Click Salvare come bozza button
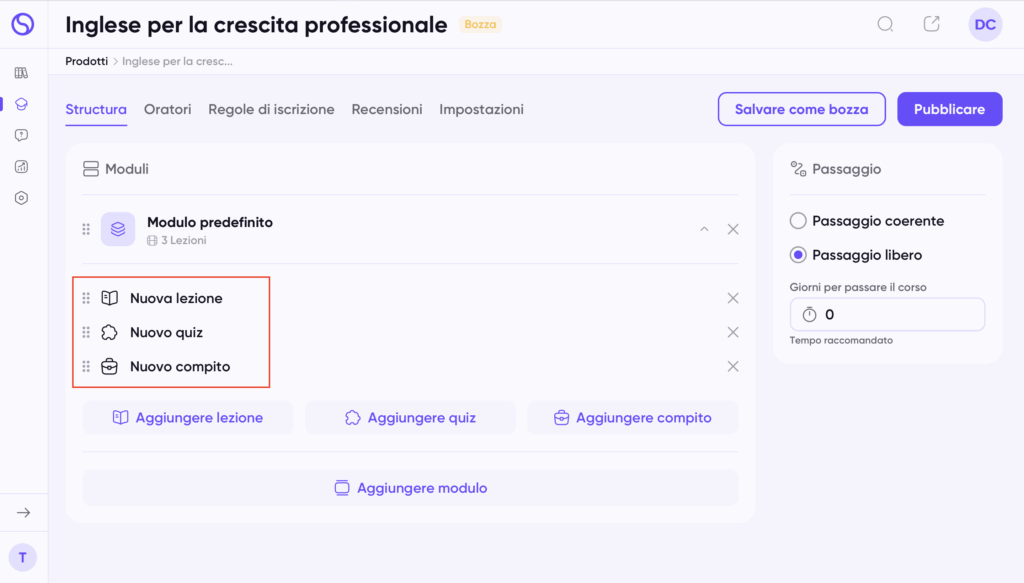Image resolution: width=1024 pixels, height=583 pixels. tap(801, 109)
